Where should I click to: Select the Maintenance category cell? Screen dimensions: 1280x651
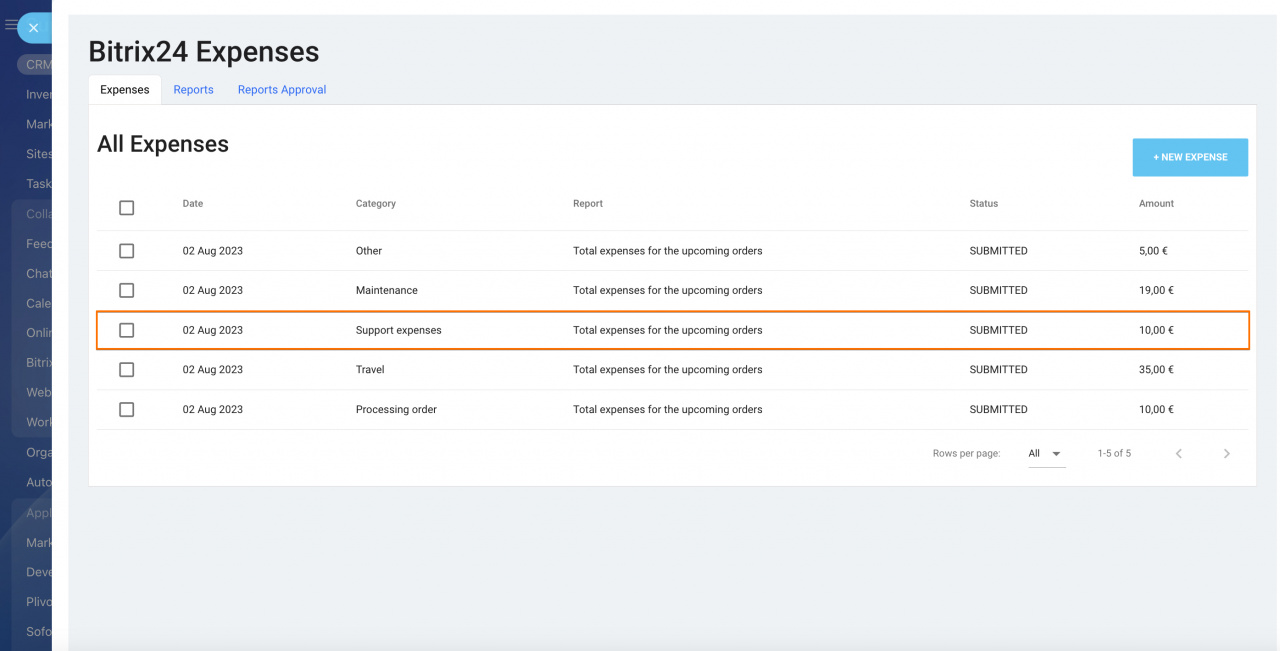click(387, 290)
